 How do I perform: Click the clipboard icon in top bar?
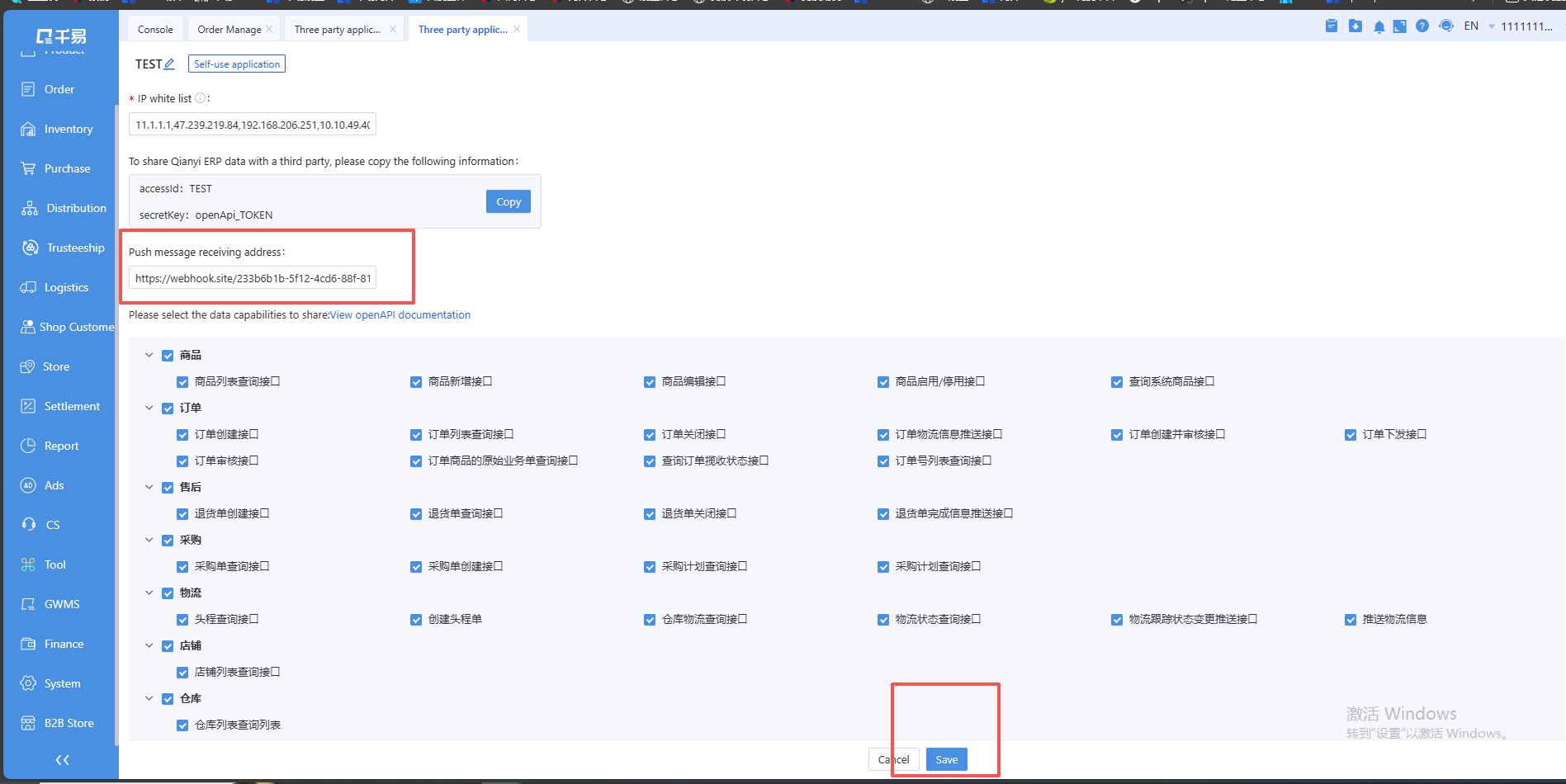pyautogui.click(x=1332, y=26)
